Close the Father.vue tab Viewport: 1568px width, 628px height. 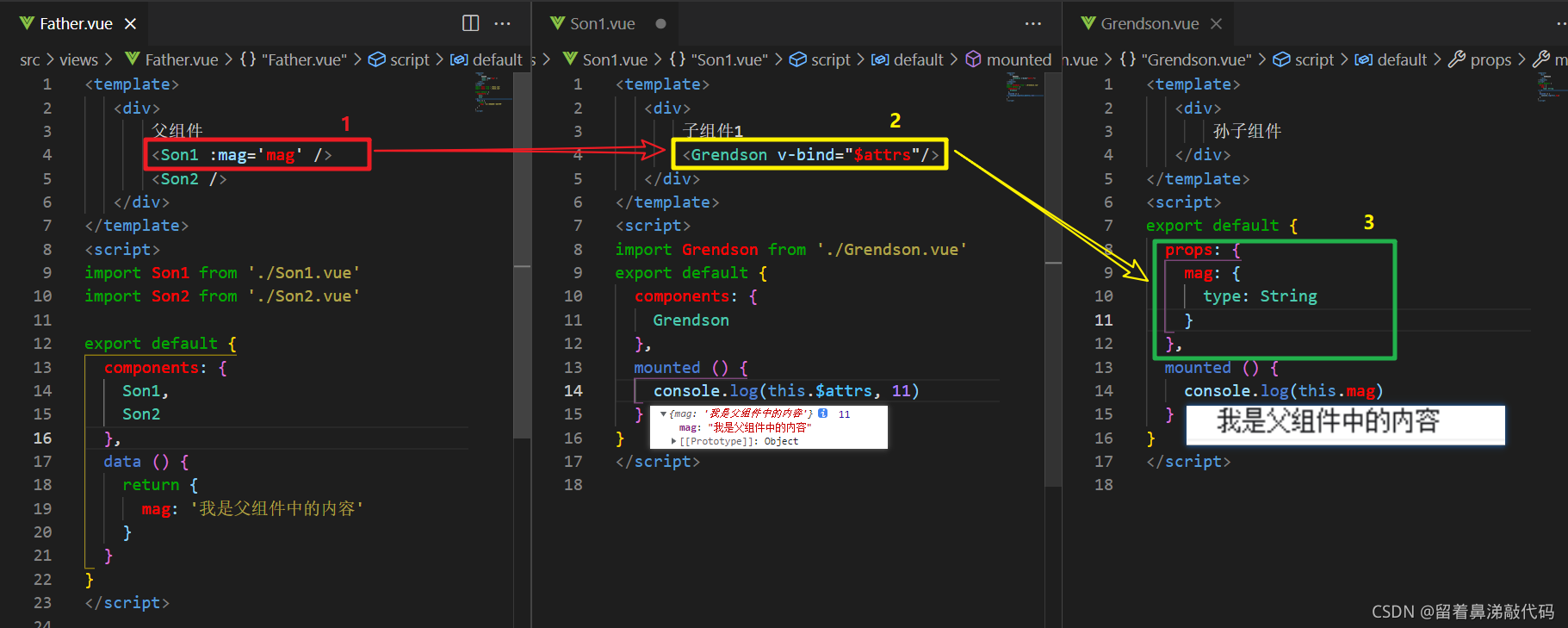(x=130, y=23)
